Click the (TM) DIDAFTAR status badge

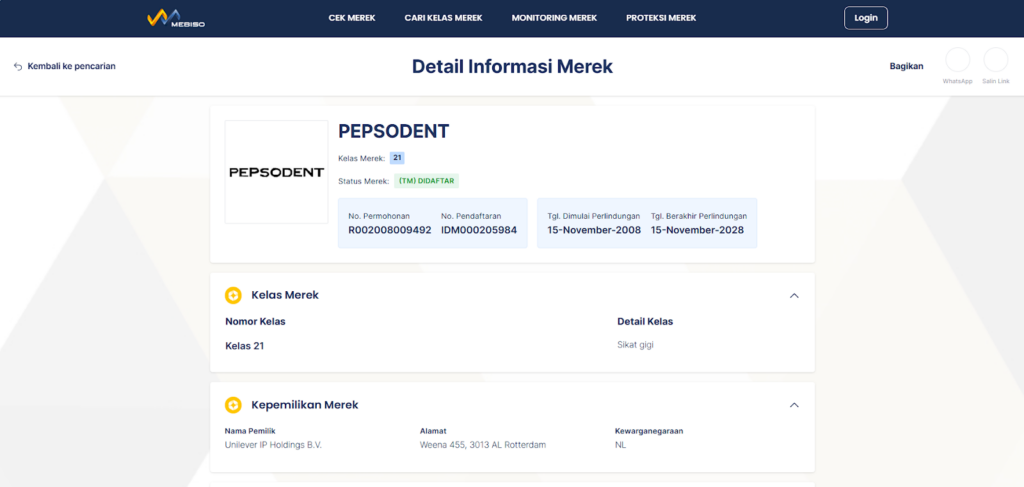426,181
